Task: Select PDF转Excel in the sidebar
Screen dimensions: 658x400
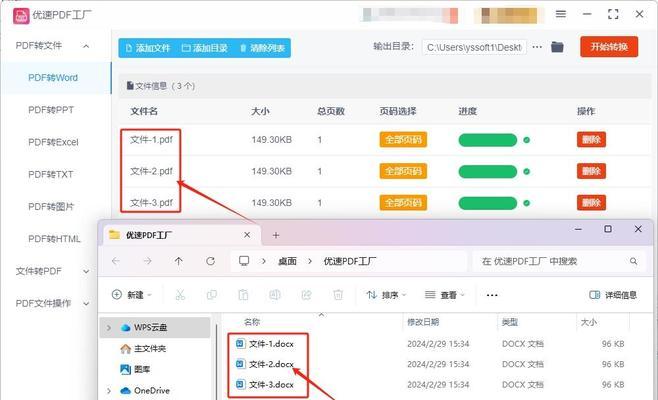Action: coord(53,142)
